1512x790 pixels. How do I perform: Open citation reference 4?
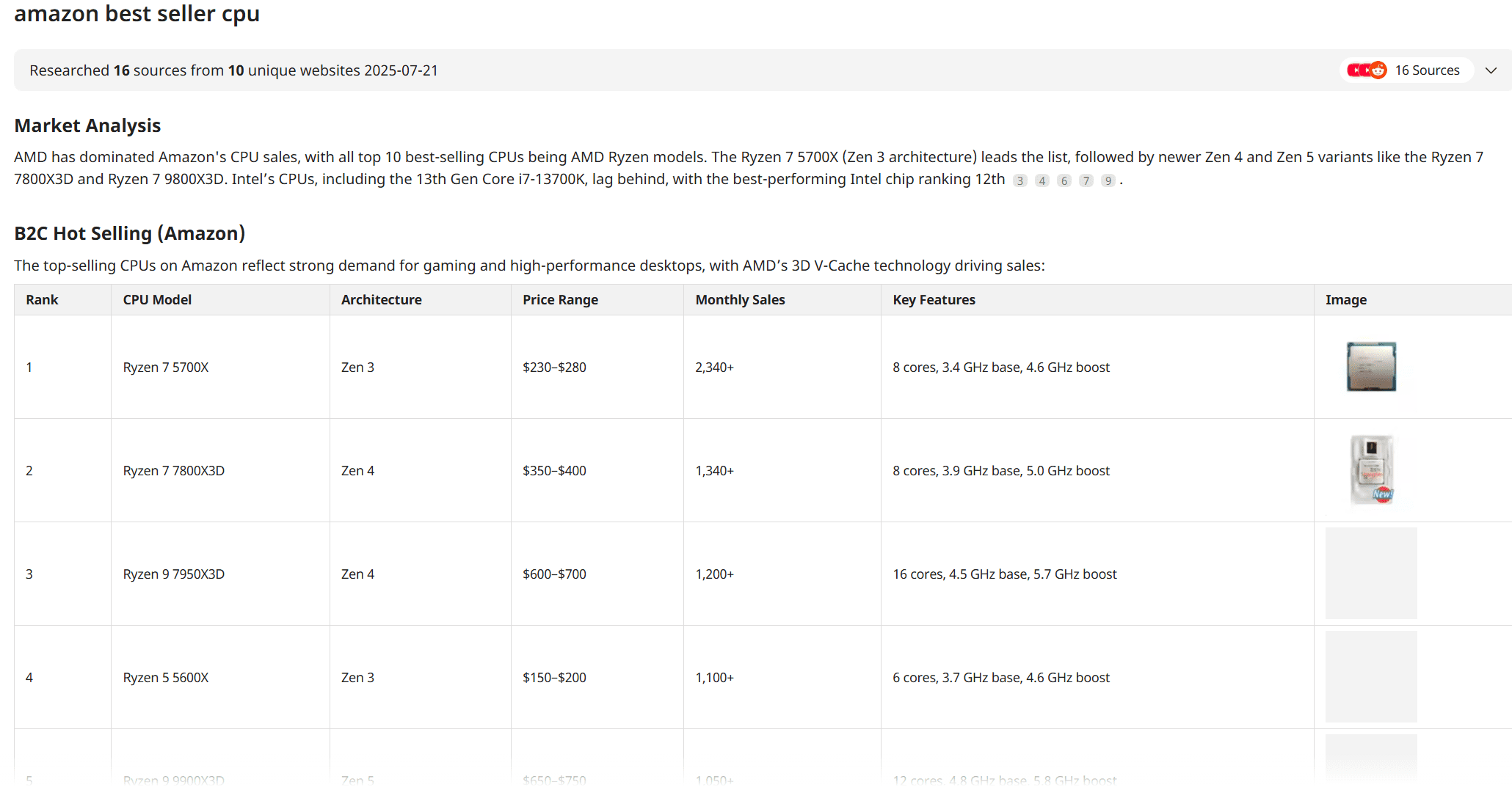pyautogui.click(x=1042, y=180)
